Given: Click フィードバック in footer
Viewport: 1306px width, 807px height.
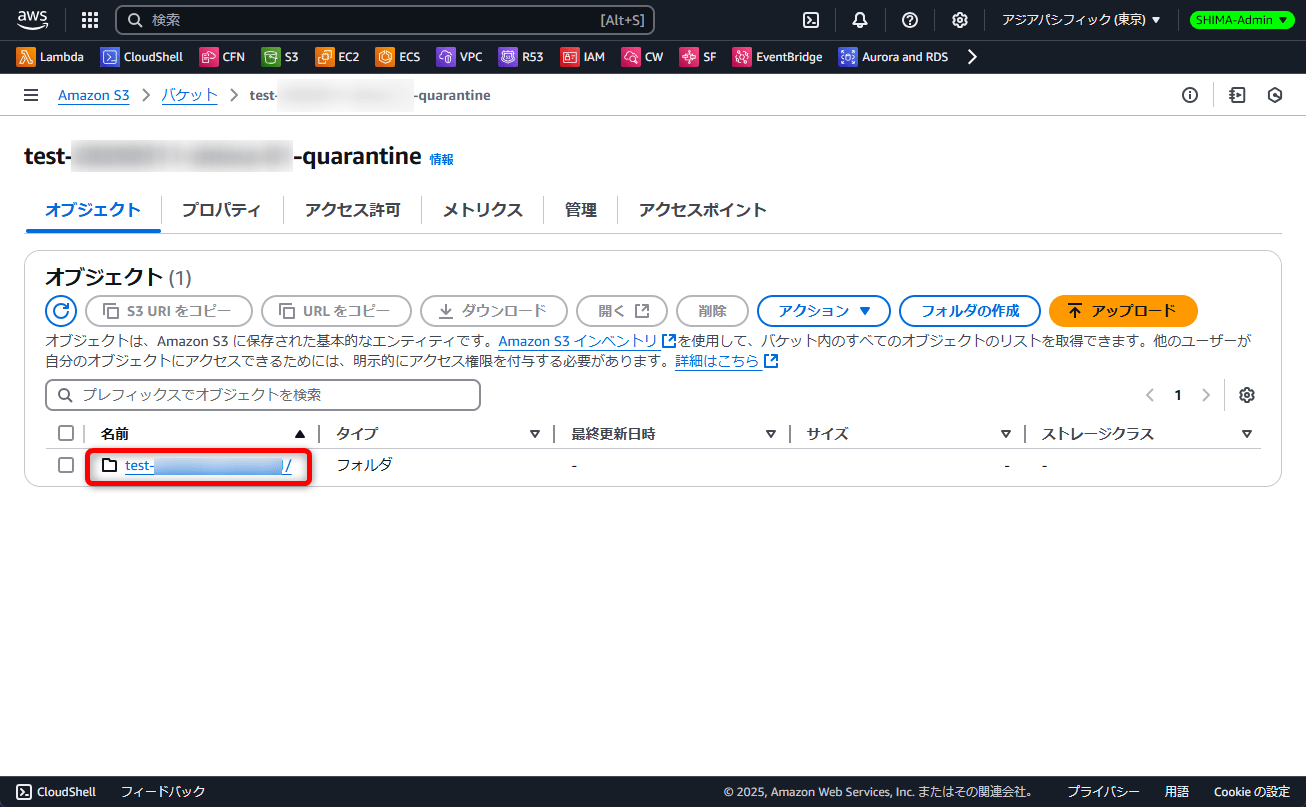Looking at the screenshot, I should pos(163,792).
